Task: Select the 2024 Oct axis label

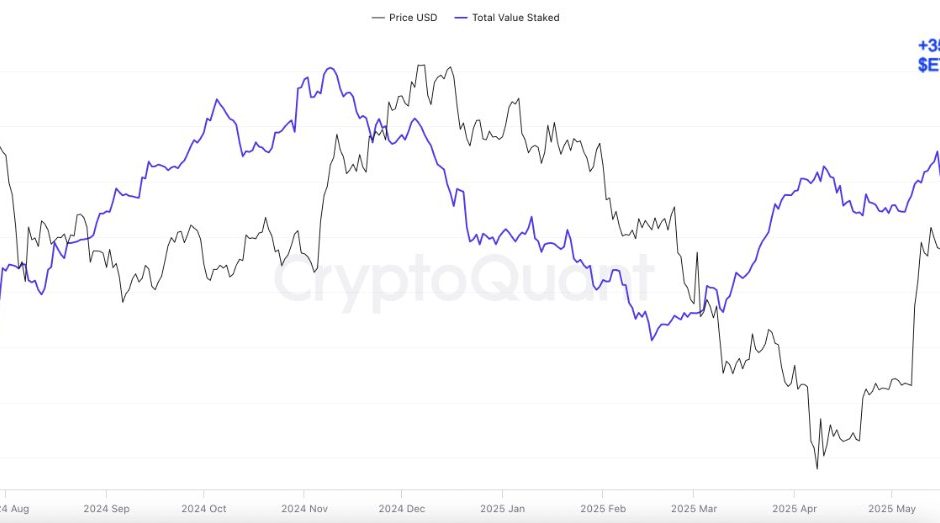Action: tap(206, 508)
